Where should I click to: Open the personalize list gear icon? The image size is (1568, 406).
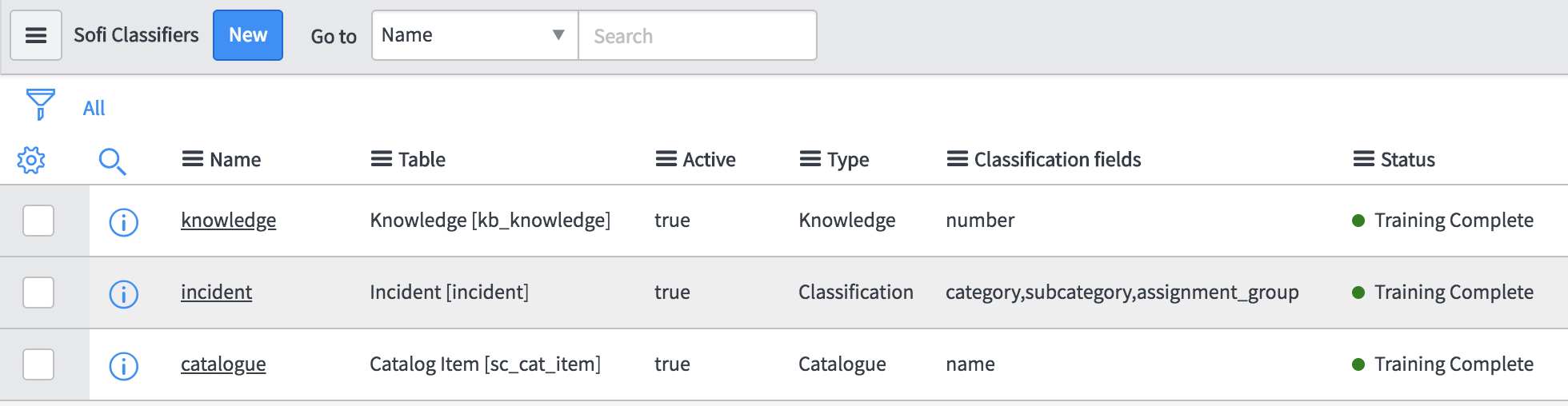tap(31, 160)
